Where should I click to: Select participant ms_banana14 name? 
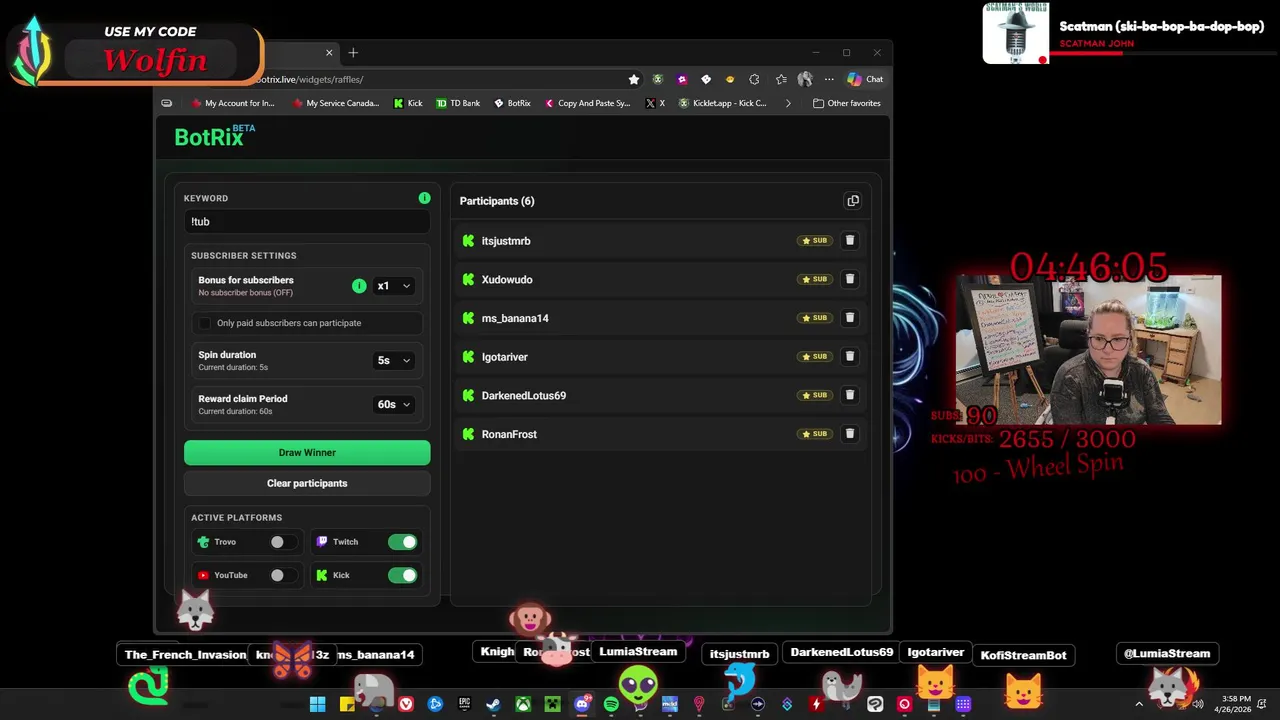tap(515, 318)
